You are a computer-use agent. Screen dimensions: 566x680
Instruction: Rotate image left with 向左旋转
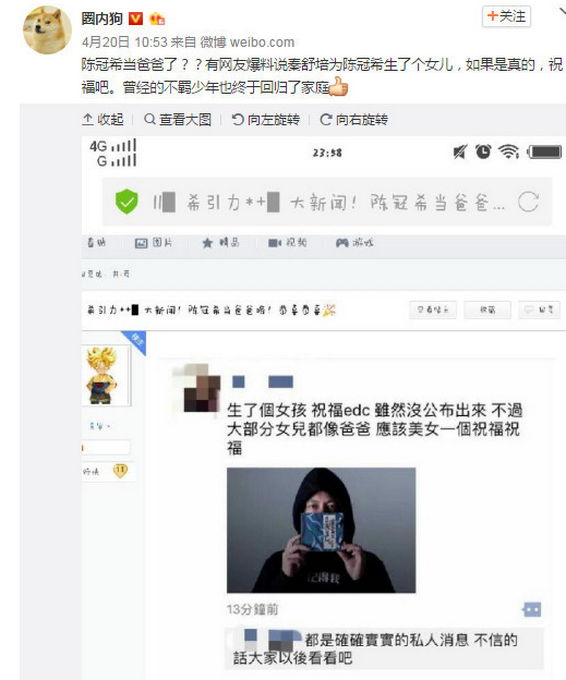265,119
